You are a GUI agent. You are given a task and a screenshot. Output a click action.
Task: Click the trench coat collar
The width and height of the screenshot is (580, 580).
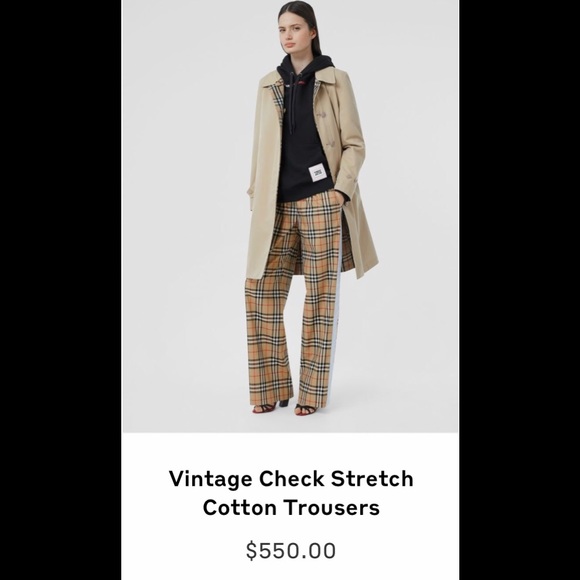click(x=326, y=77)
